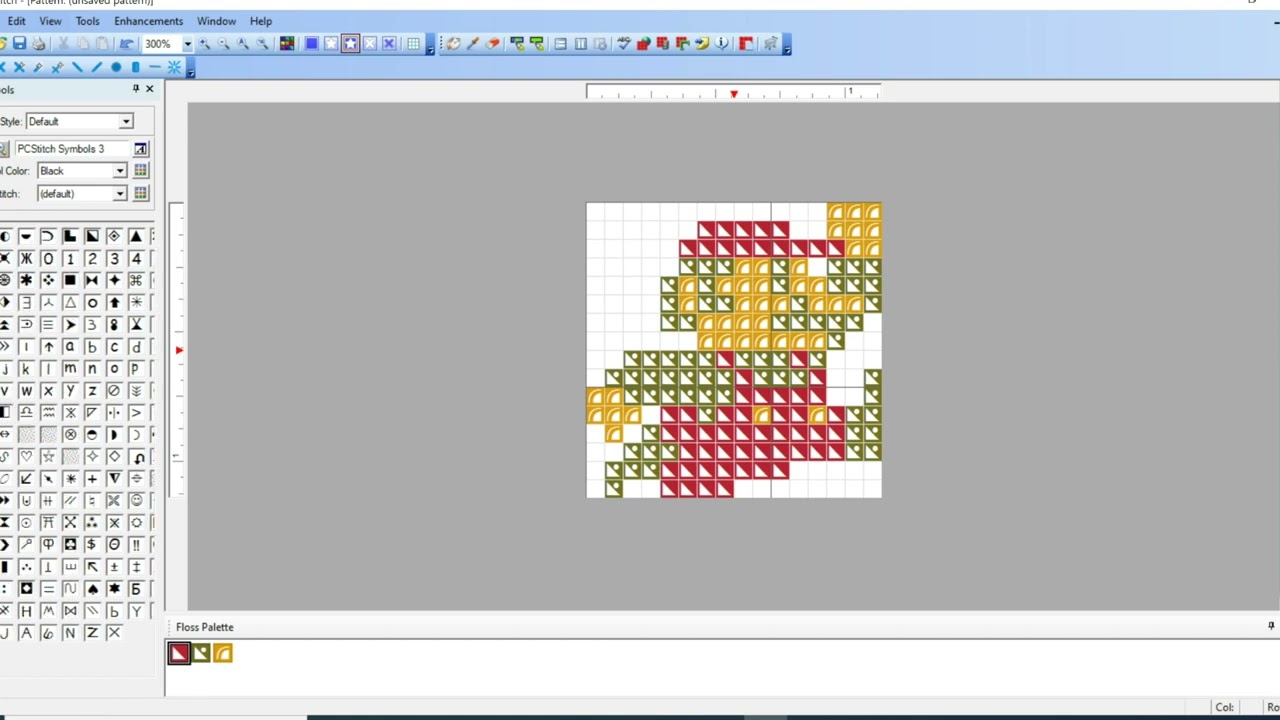Choose the heart outline symbol
The image size is (1280, 720).
pyautogui.click(x=26, y=456)
